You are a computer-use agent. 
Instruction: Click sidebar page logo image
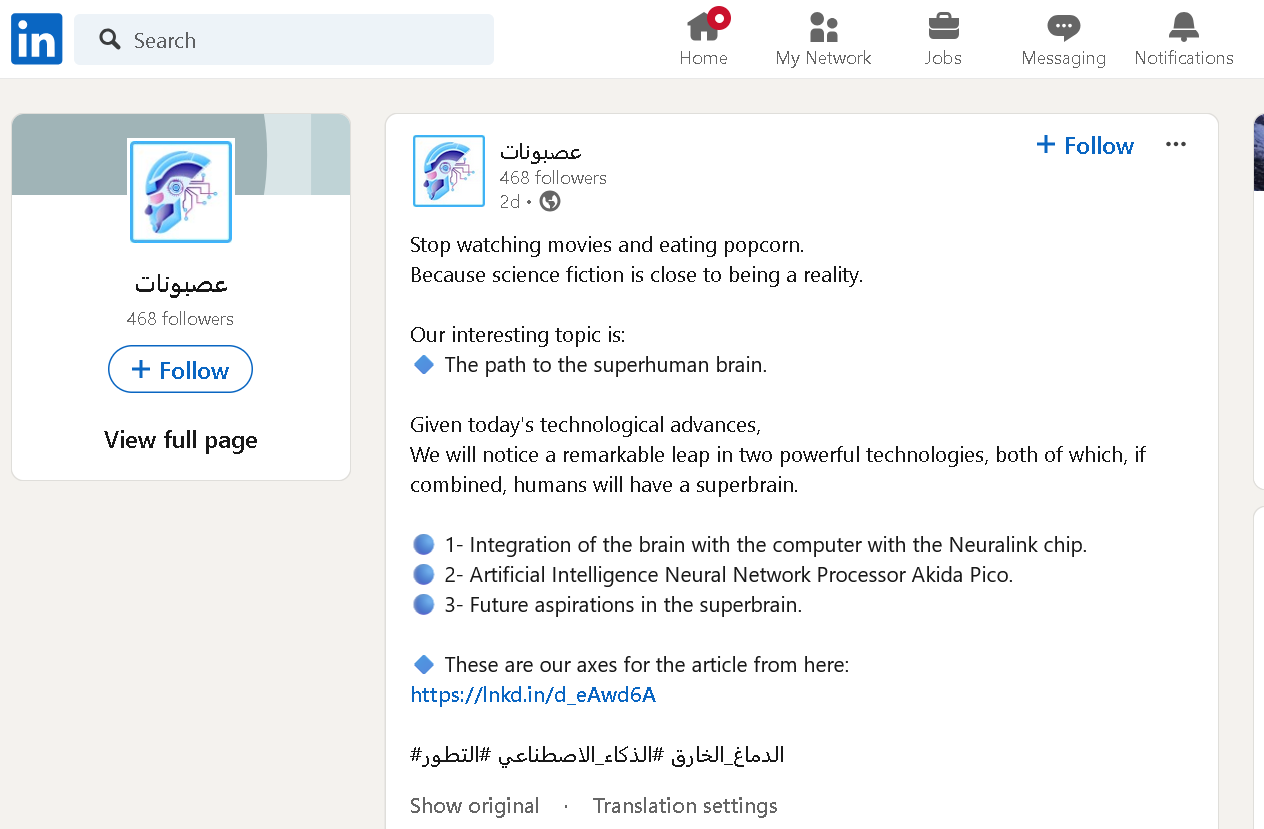tap(181, 191)
